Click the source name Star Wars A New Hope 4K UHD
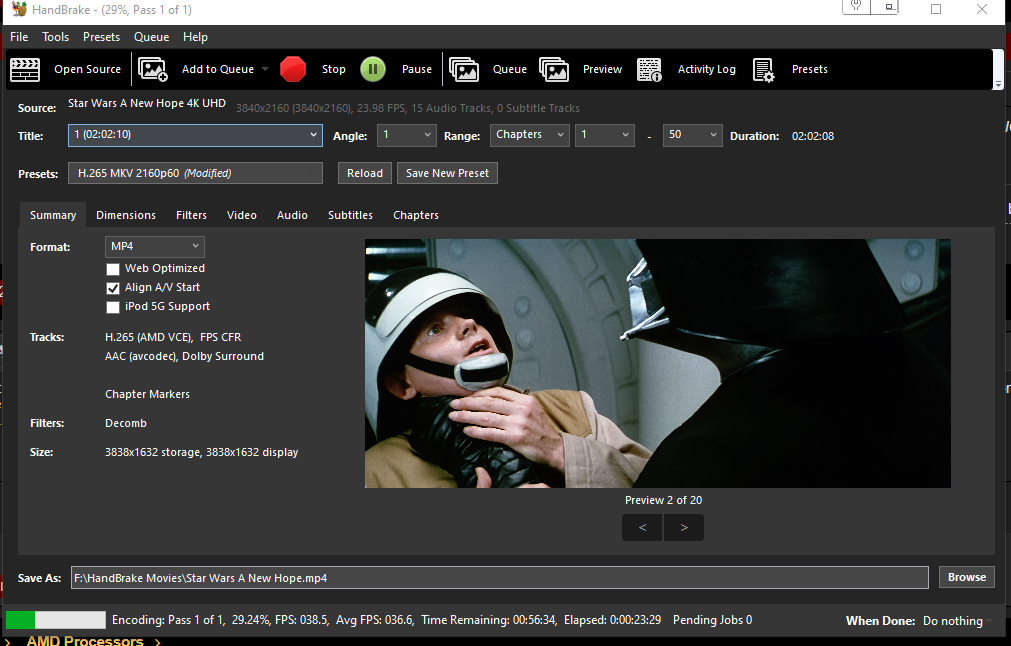This screenshot has height=646, width=1011. pos(147,103)
